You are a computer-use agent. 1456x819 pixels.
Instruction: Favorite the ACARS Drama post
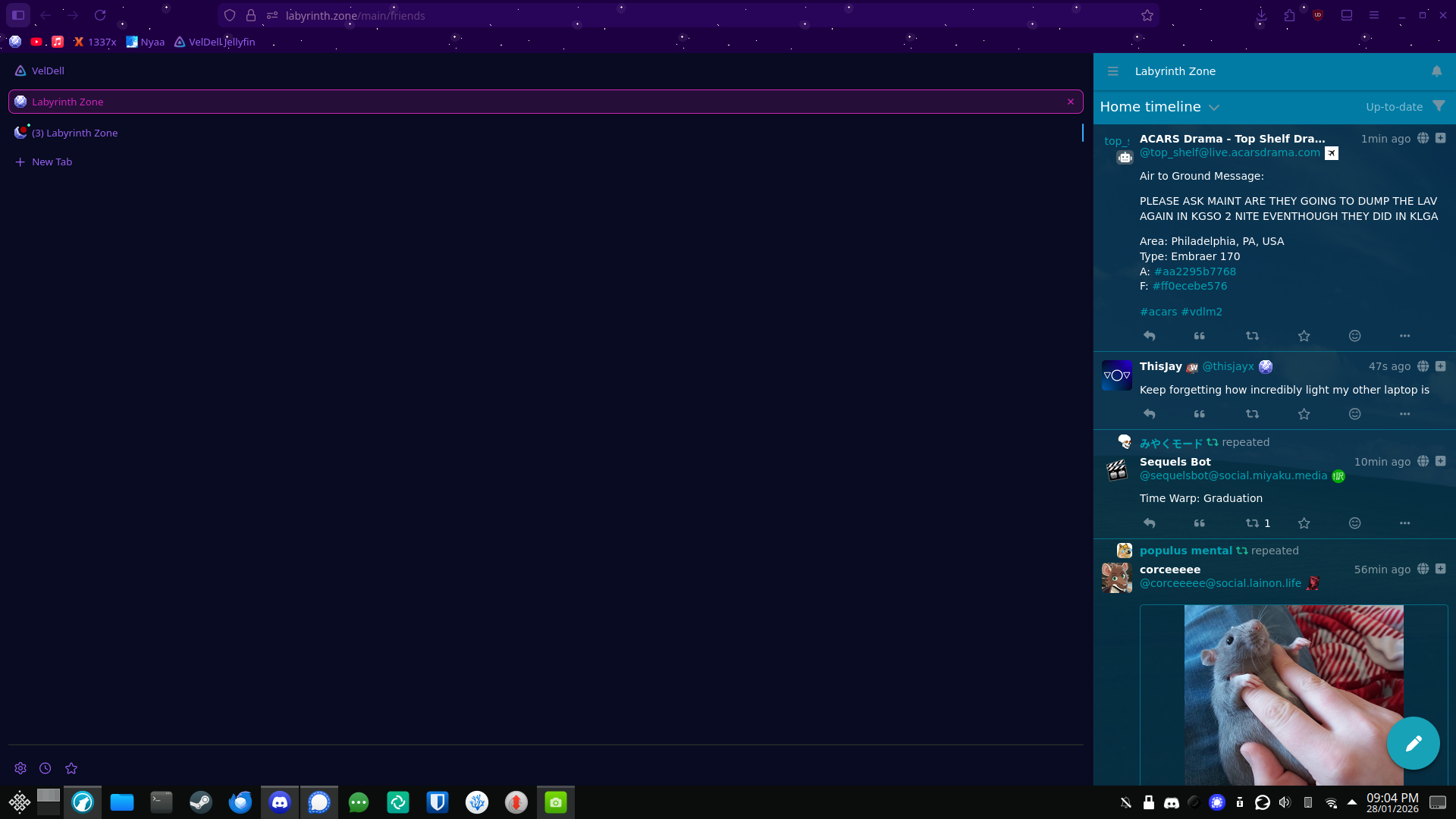(x=1304, y=336)
